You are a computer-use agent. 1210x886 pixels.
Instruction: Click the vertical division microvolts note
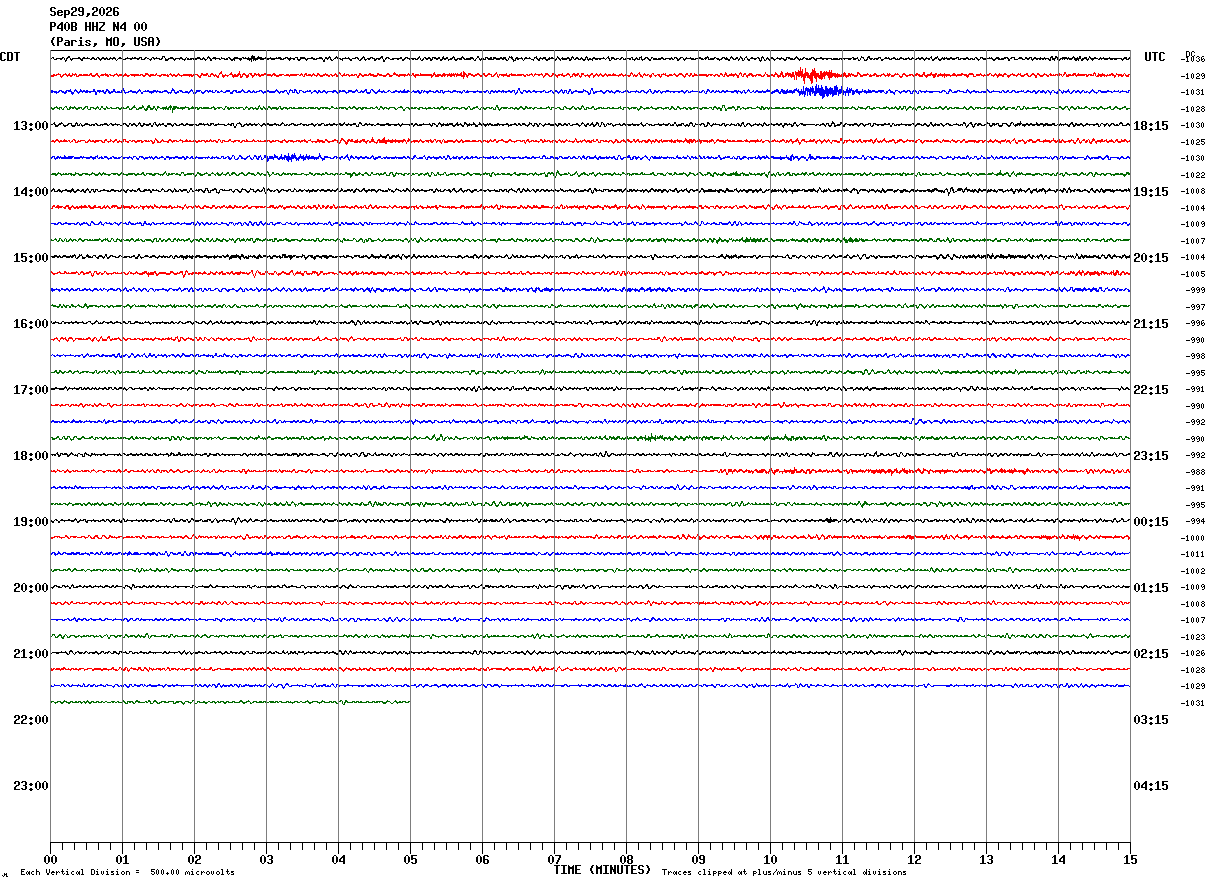click(127, 873)
